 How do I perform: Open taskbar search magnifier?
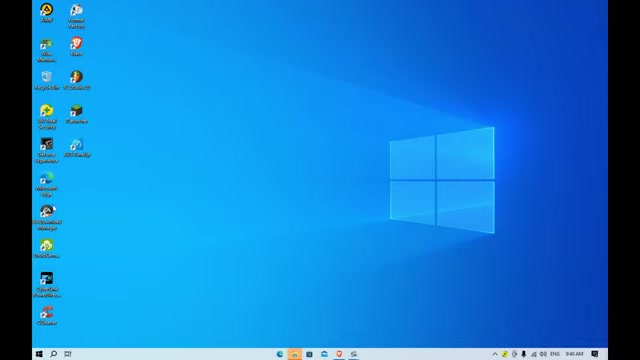53,354
